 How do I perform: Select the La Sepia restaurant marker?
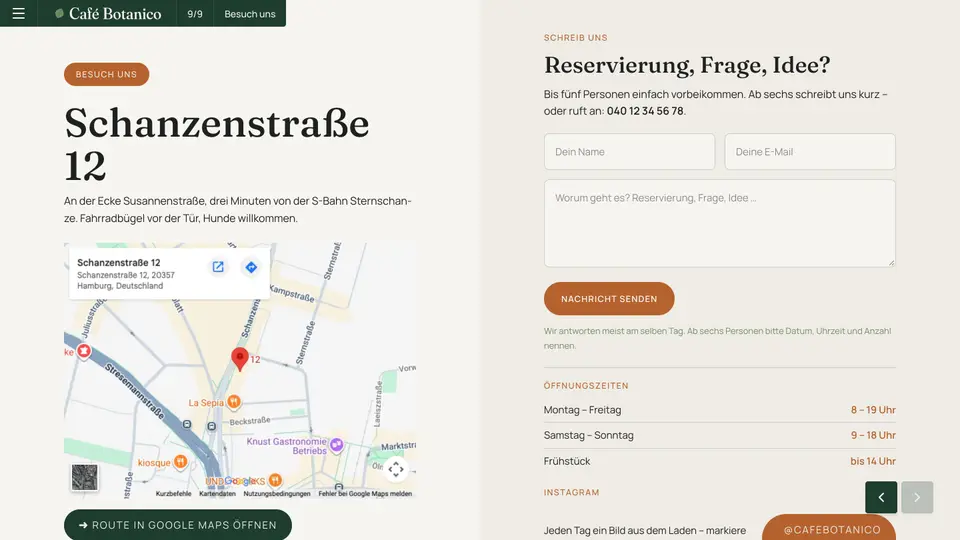[x=234, y=402]
